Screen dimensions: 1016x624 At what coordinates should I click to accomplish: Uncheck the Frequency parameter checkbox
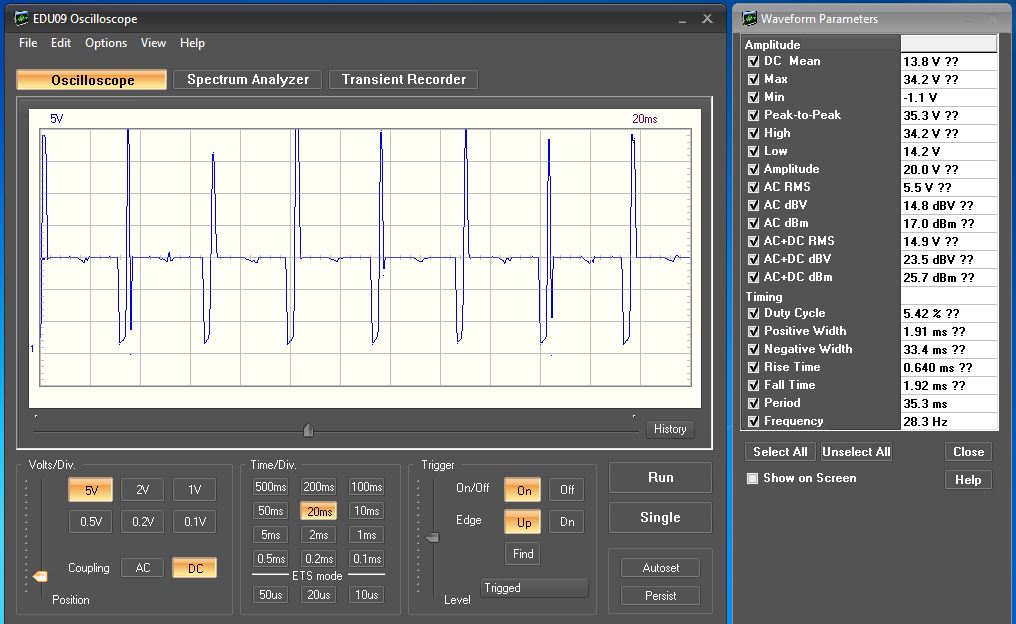tap(753, 421)
